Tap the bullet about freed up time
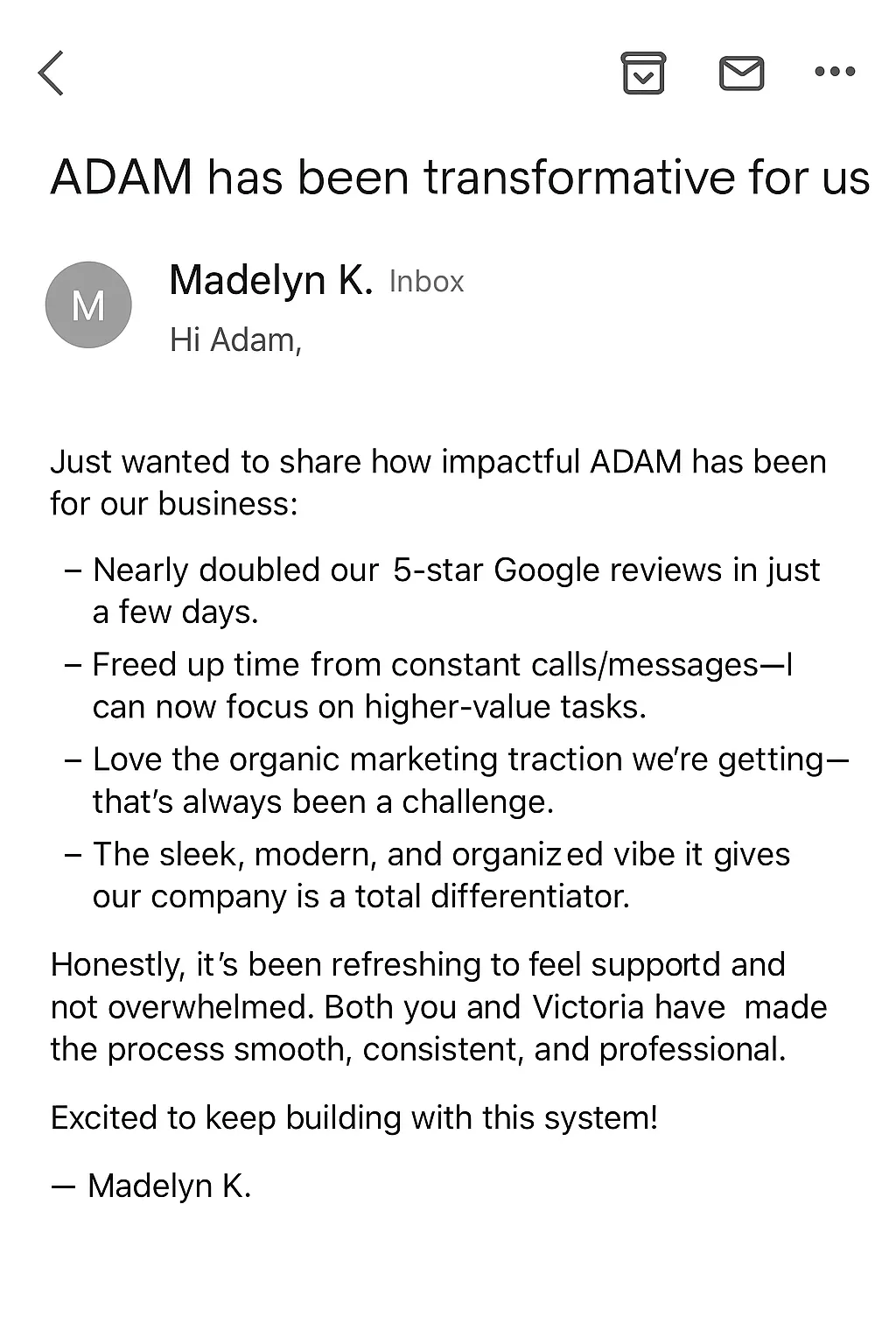896x1344 pixels. coord(430,685)
